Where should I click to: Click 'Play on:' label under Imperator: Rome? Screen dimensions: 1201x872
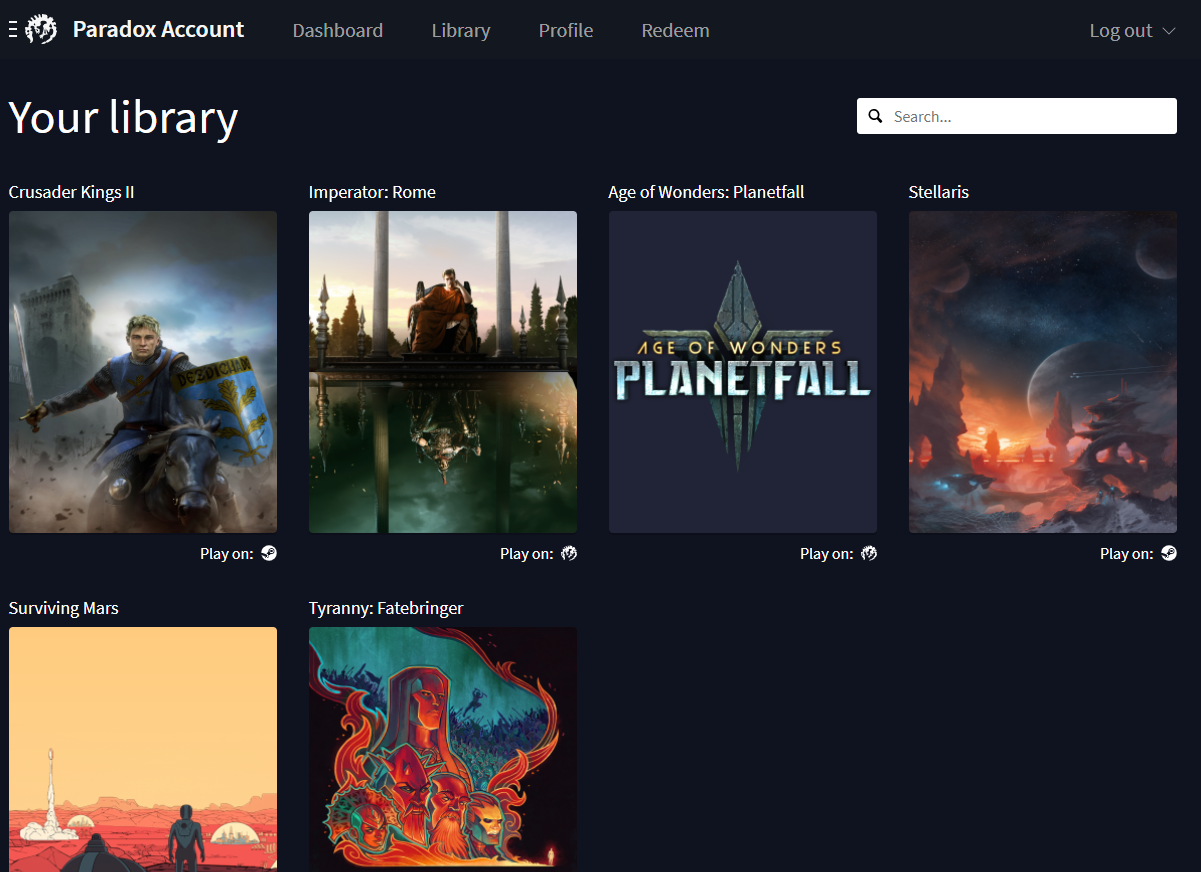click(x=527, y=553)
